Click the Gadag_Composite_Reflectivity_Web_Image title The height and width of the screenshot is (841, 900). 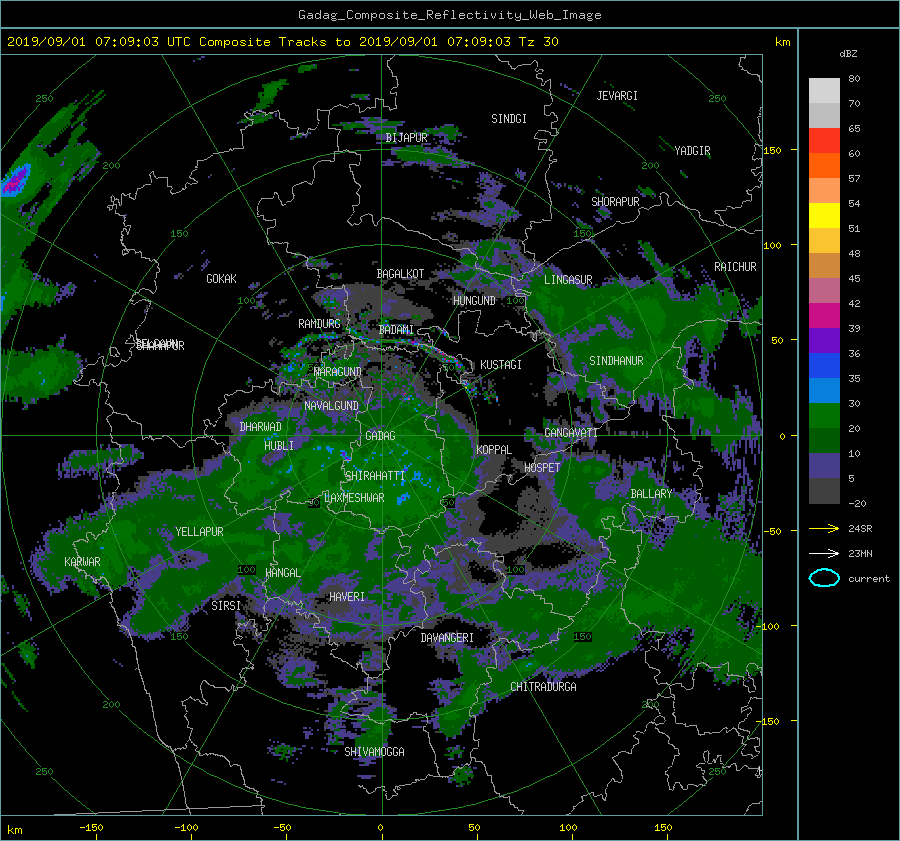[x=449, y=15]
